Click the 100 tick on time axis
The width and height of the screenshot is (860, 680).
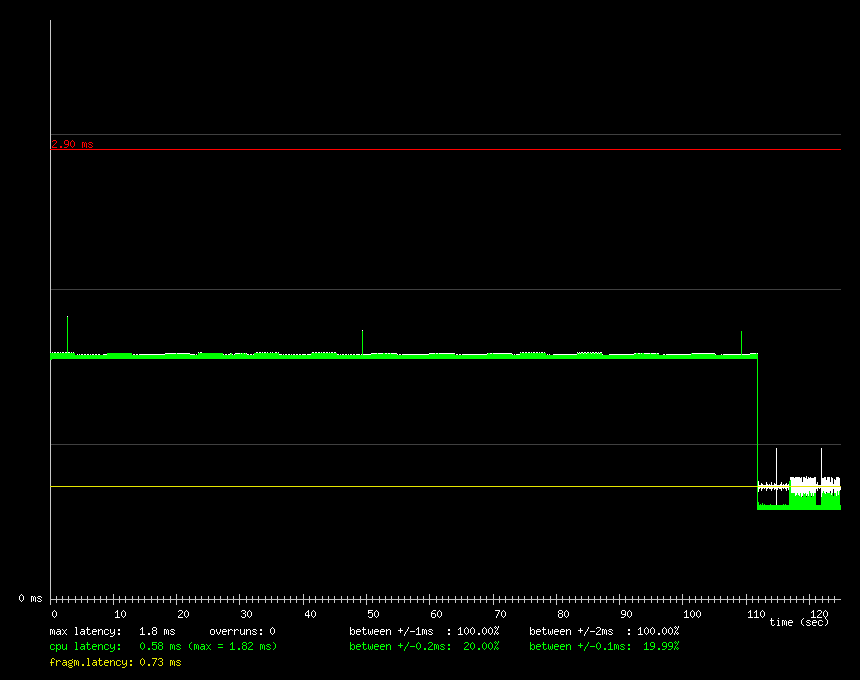(x=690, y=613)
